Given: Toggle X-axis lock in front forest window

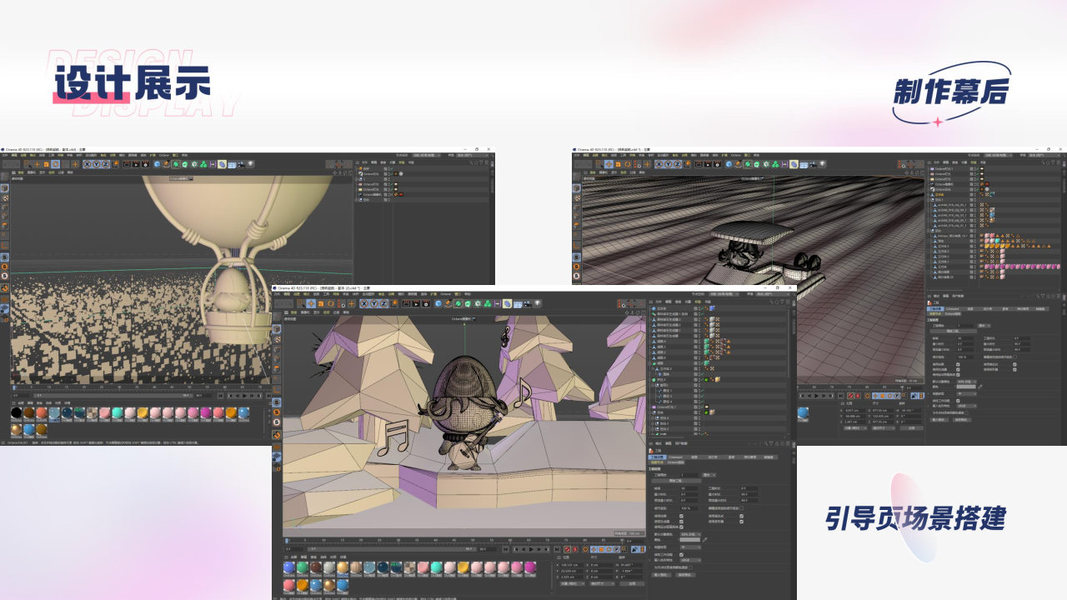Looking at the screenshot, I should click(x=364, y=303).
